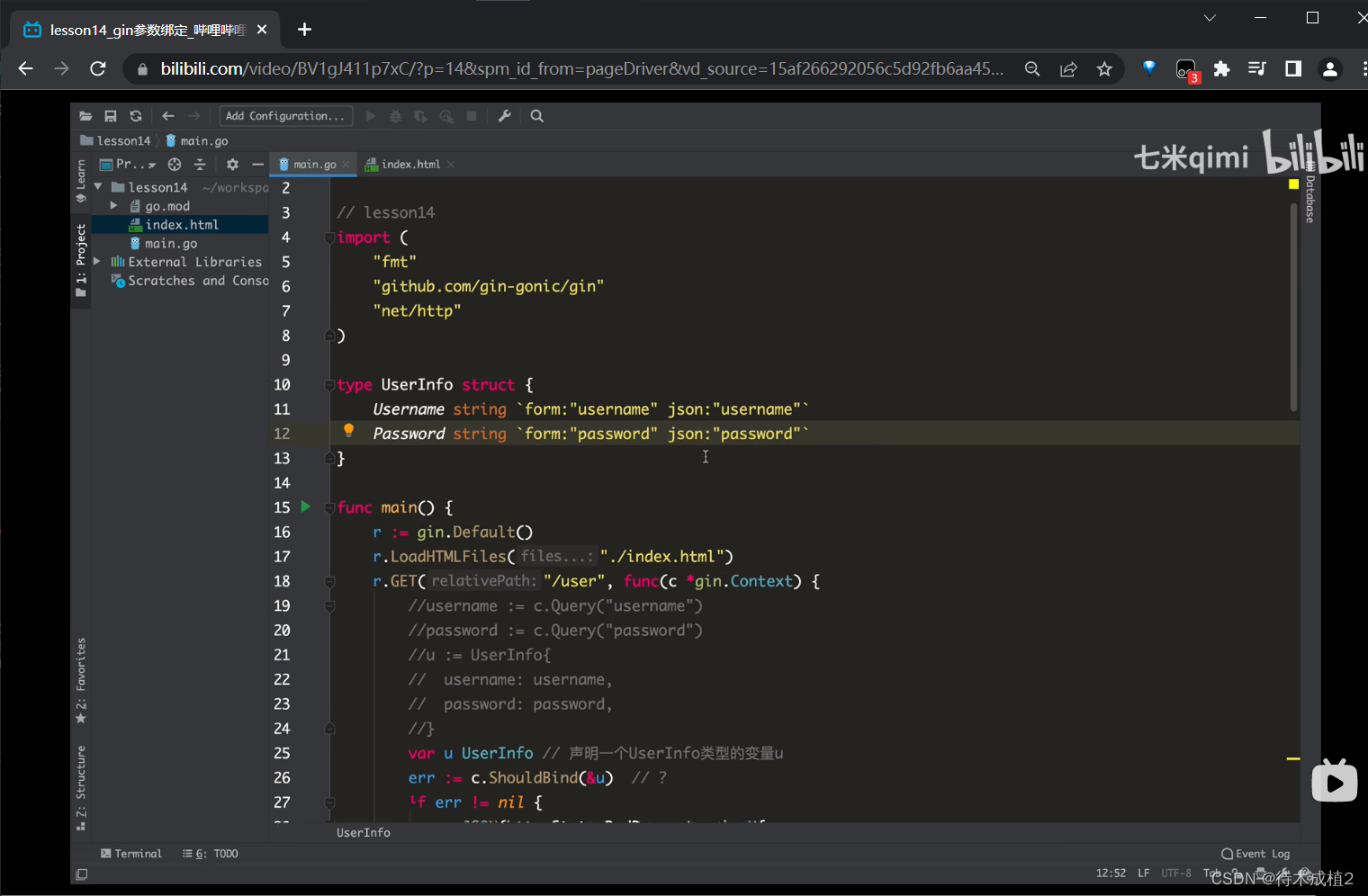Toggle the 1: Project side tab
This screenshot has height=896, width=1368.
point(81,260)
